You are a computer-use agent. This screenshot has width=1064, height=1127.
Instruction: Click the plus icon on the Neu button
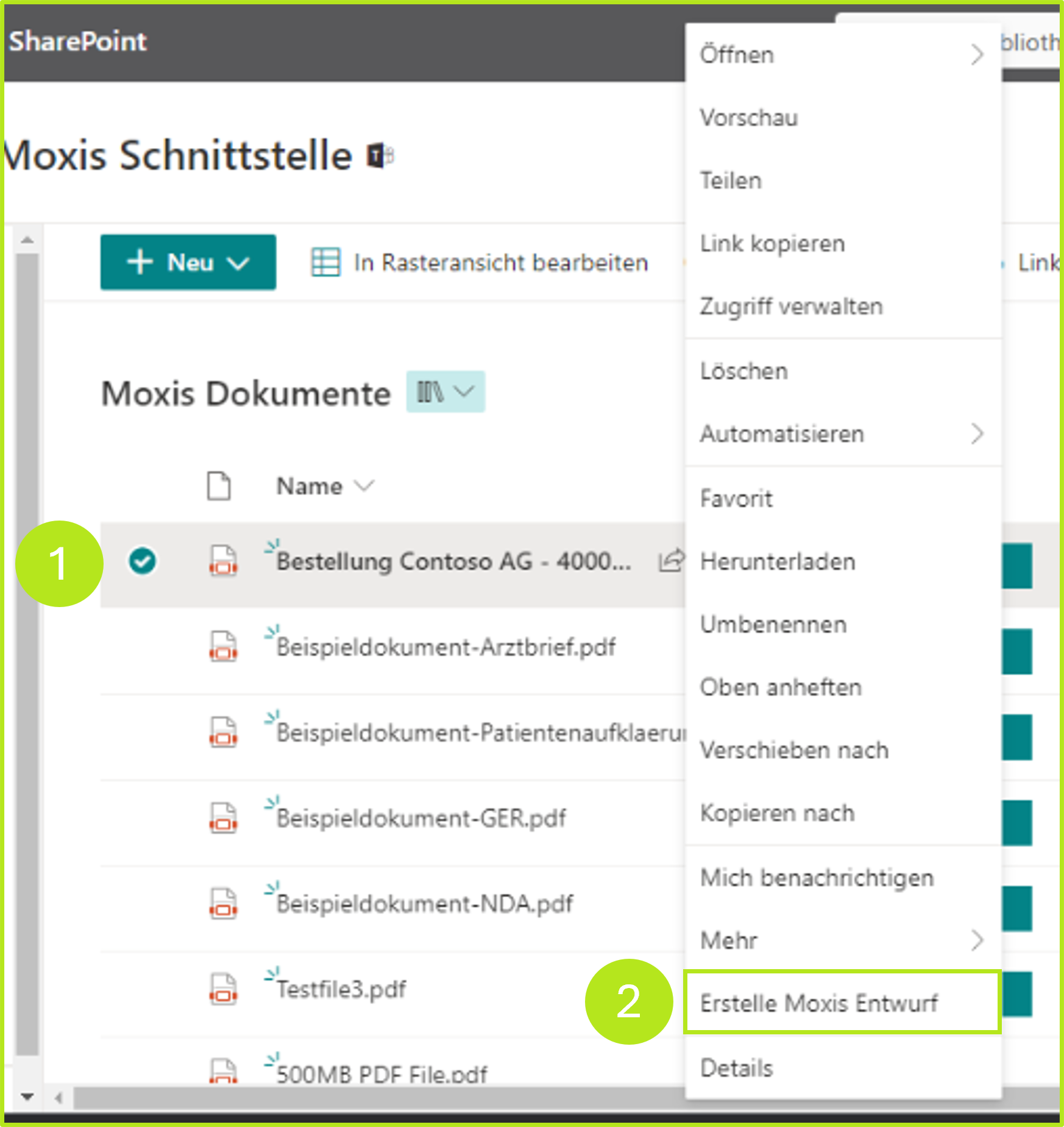tap(141, 262)
